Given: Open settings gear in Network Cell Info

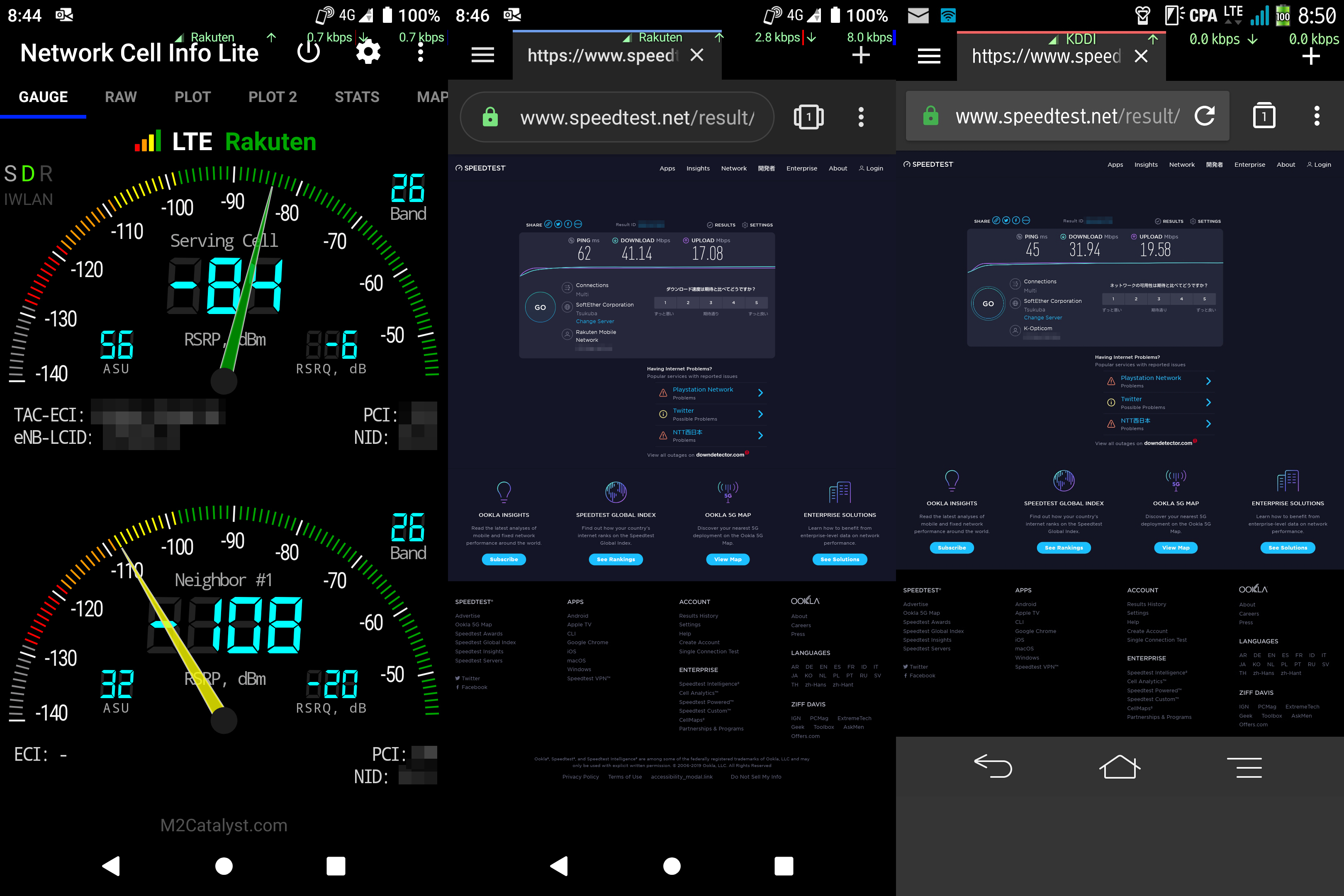Looking at the screenshot, I should click(368, 53).
